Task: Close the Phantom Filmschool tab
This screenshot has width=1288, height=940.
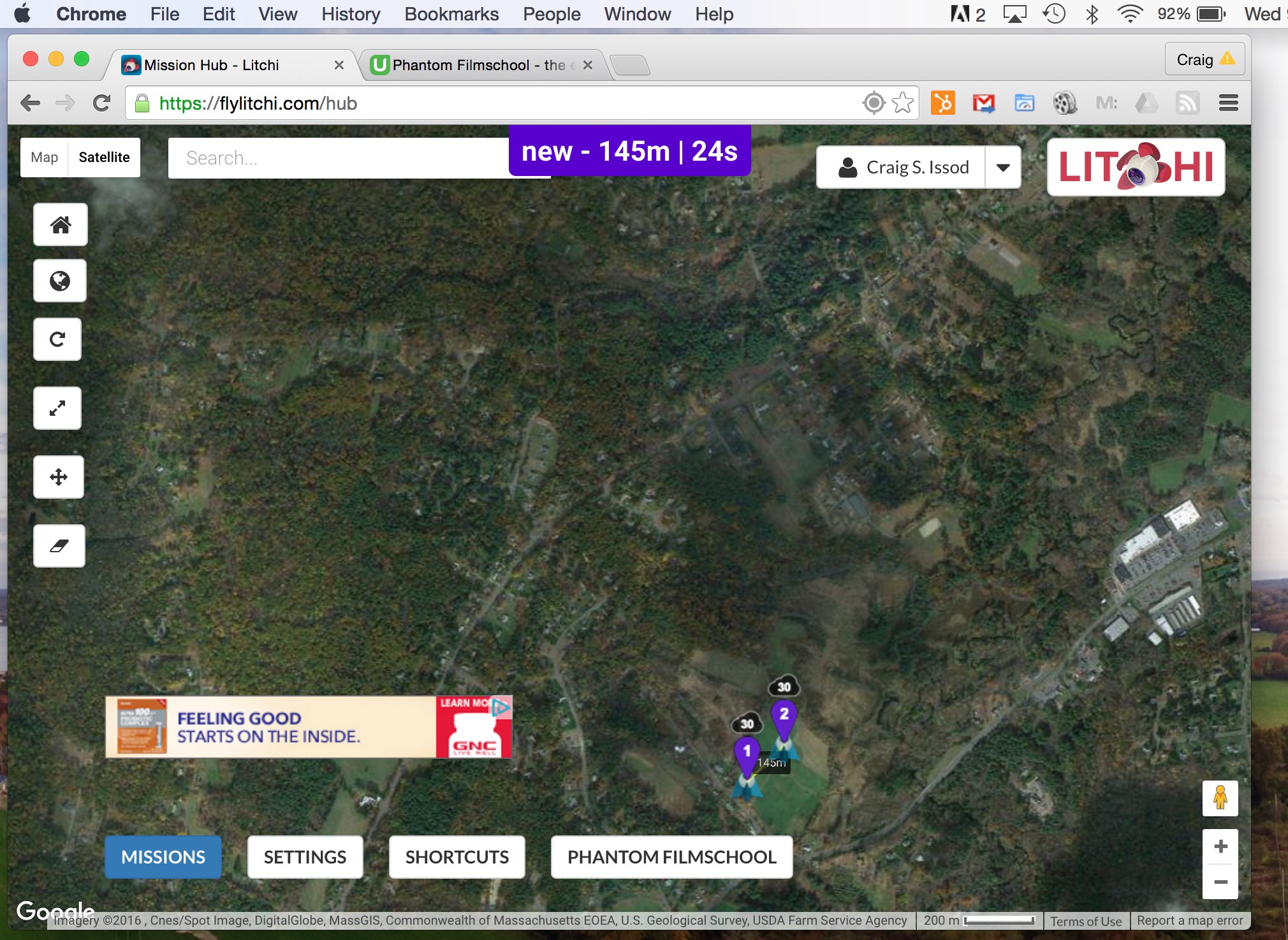Action: [588, 65]
